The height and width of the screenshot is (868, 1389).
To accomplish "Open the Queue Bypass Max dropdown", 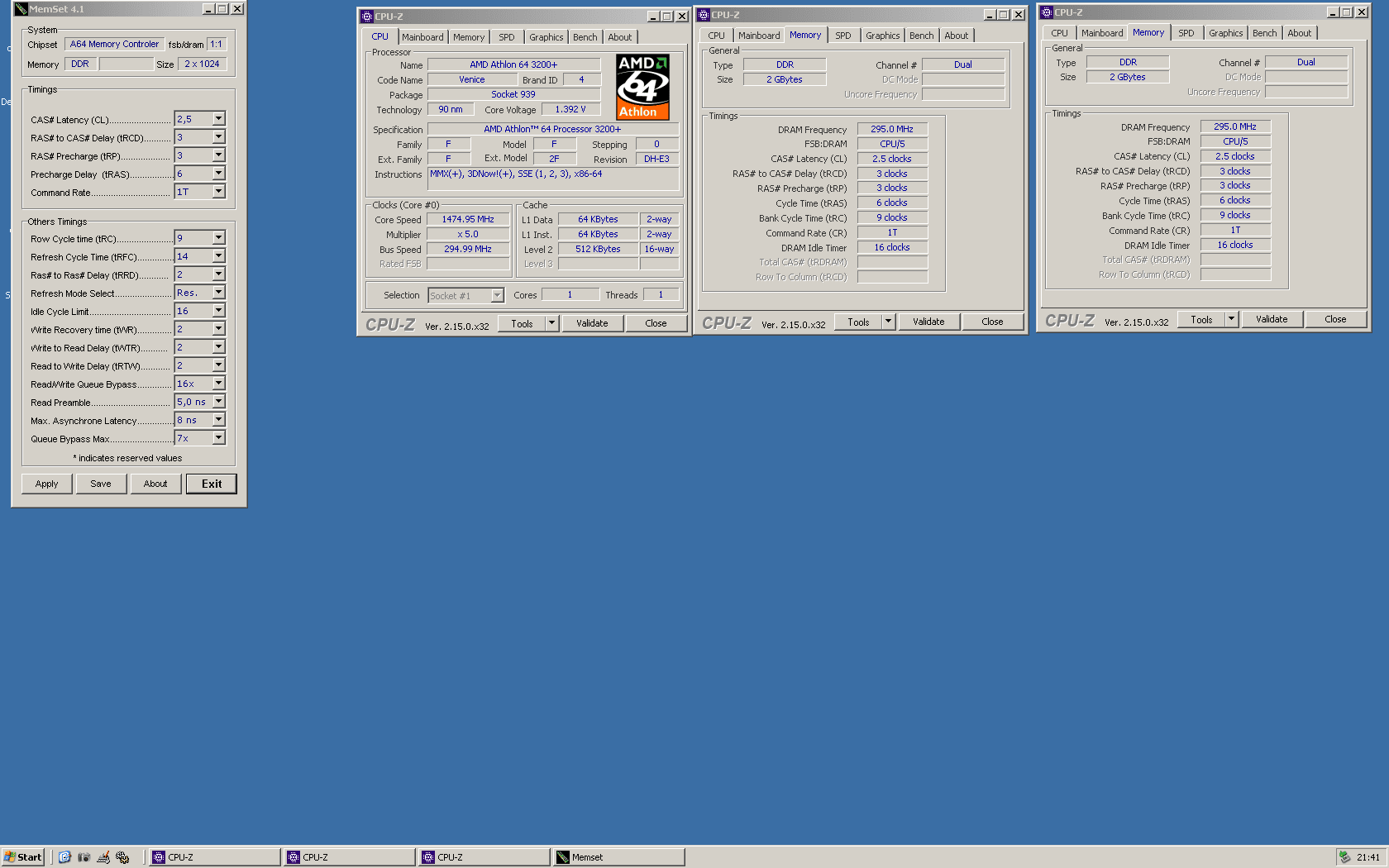I will (x=219, y=438).
